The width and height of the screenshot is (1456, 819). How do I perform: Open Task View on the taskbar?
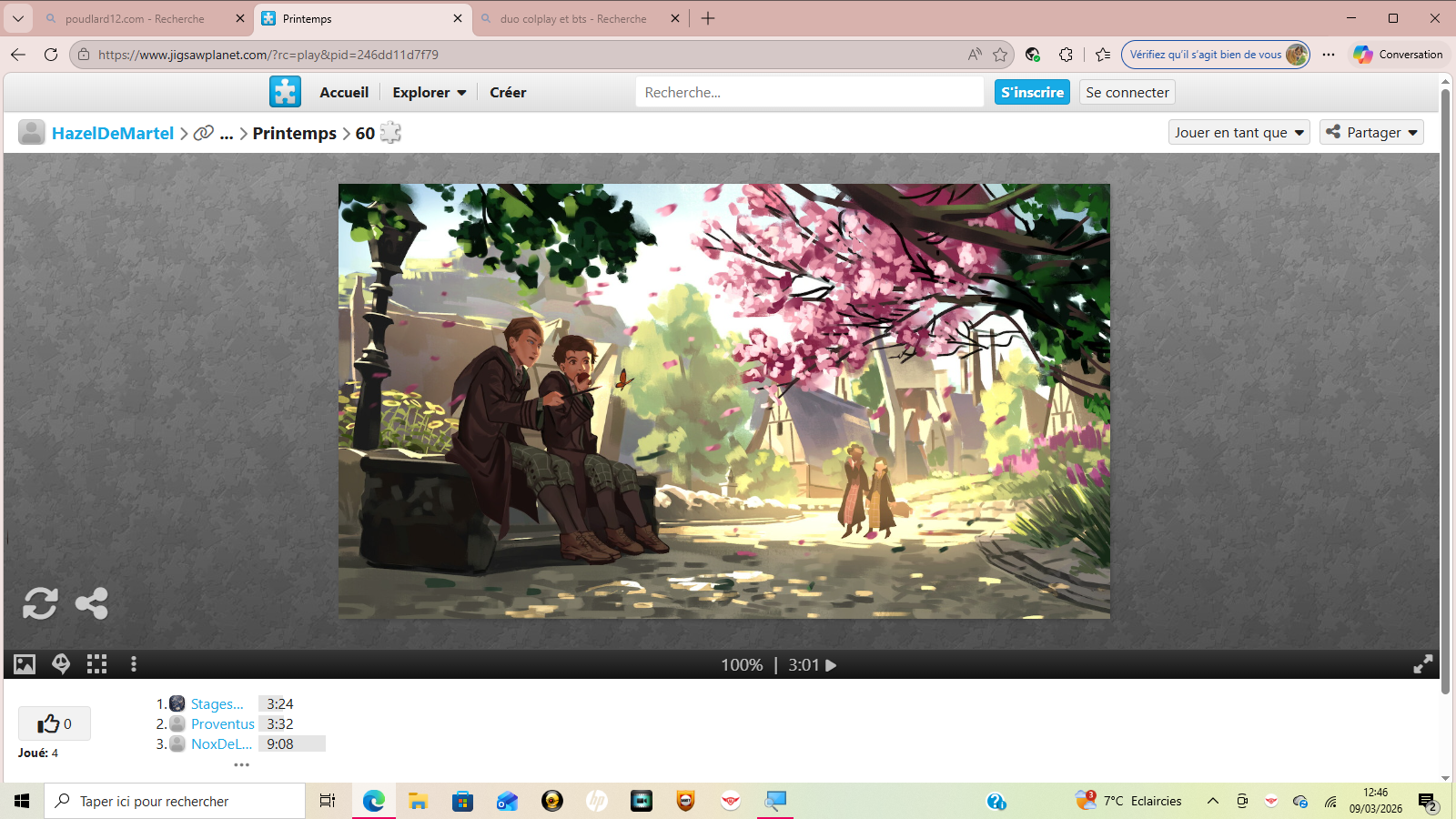[x=328, y=801]
